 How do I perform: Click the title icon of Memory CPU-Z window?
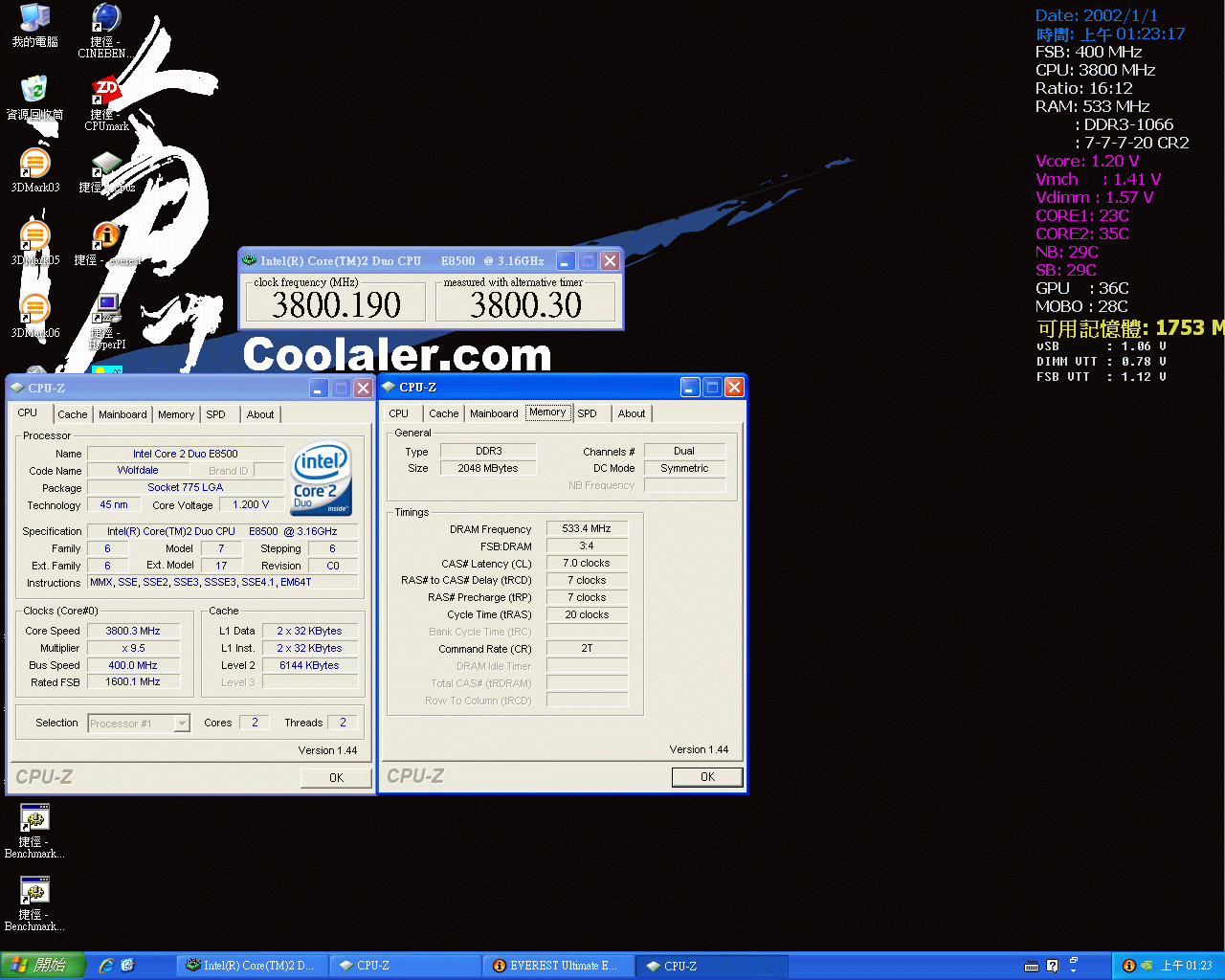[389, 387]
